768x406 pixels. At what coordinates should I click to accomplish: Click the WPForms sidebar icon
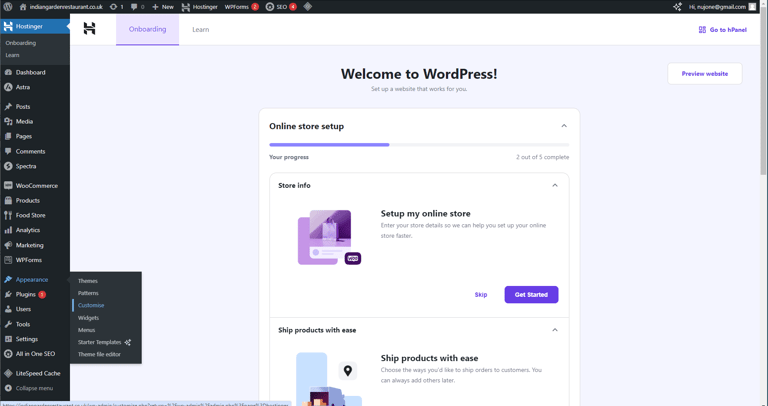(x=8, y=260)
